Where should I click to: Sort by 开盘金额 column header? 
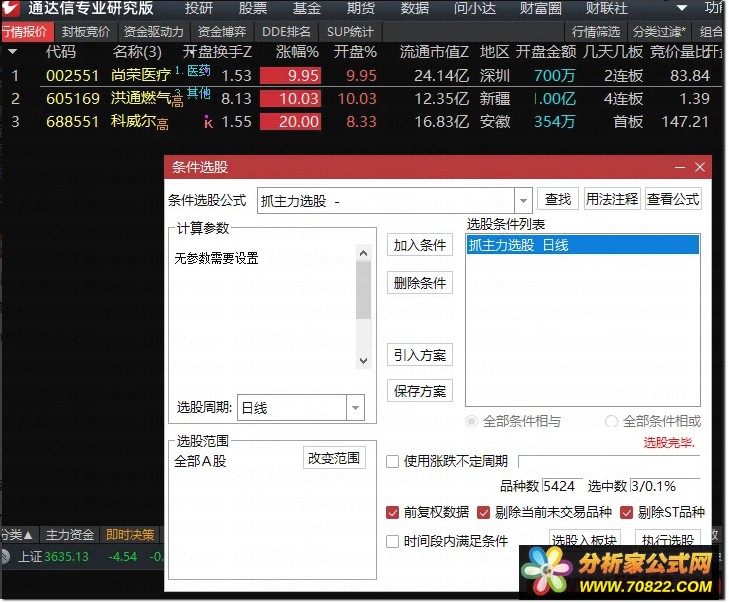click(546, 52)
